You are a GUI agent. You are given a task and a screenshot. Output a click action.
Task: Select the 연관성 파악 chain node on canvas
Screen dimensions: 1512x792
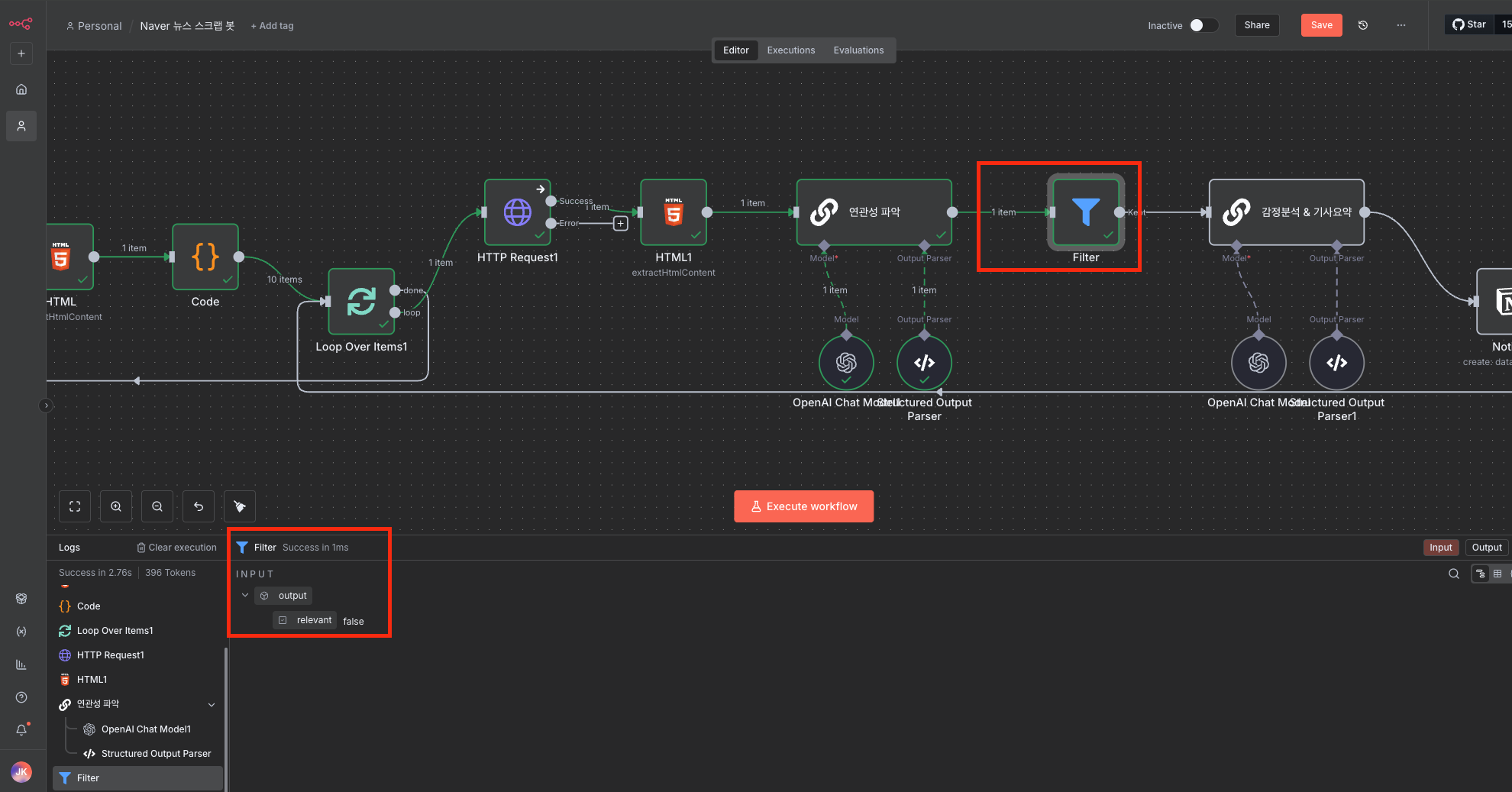(x=874, y=212)
